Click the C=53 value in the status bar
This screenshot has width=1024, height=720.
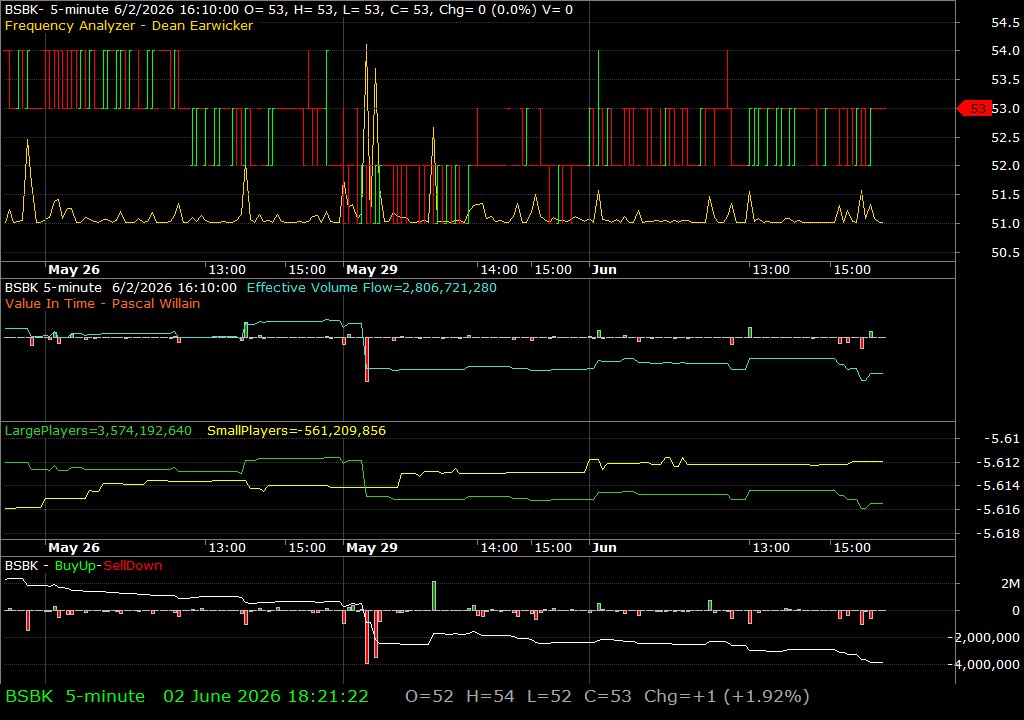(x=607, y=696)
